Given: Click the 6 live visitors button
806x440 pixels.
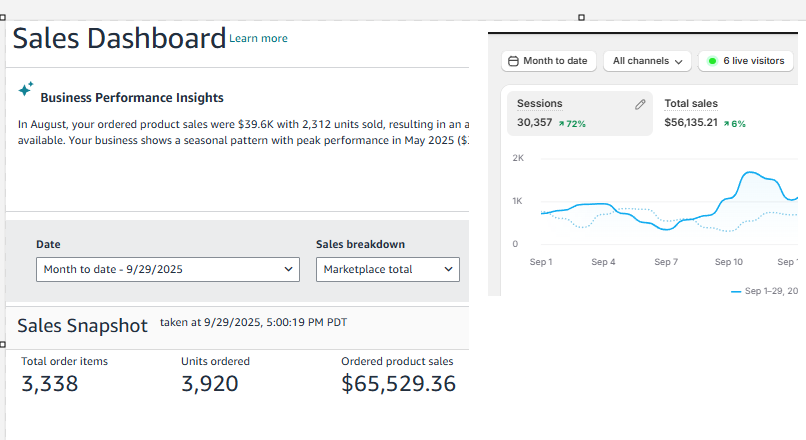Looking at the screenshot, I should (746, 61).
